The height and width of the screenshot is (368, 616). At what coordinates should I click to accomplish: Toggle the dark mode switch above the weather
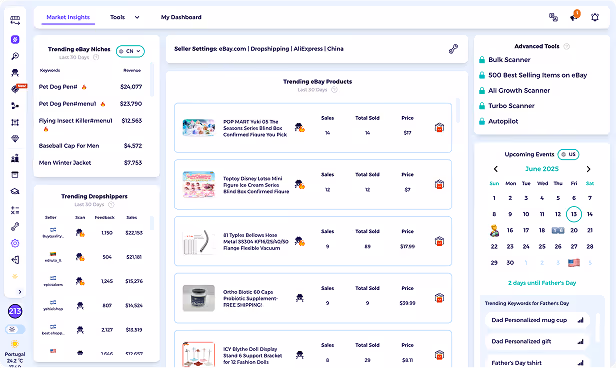(15, 329)
